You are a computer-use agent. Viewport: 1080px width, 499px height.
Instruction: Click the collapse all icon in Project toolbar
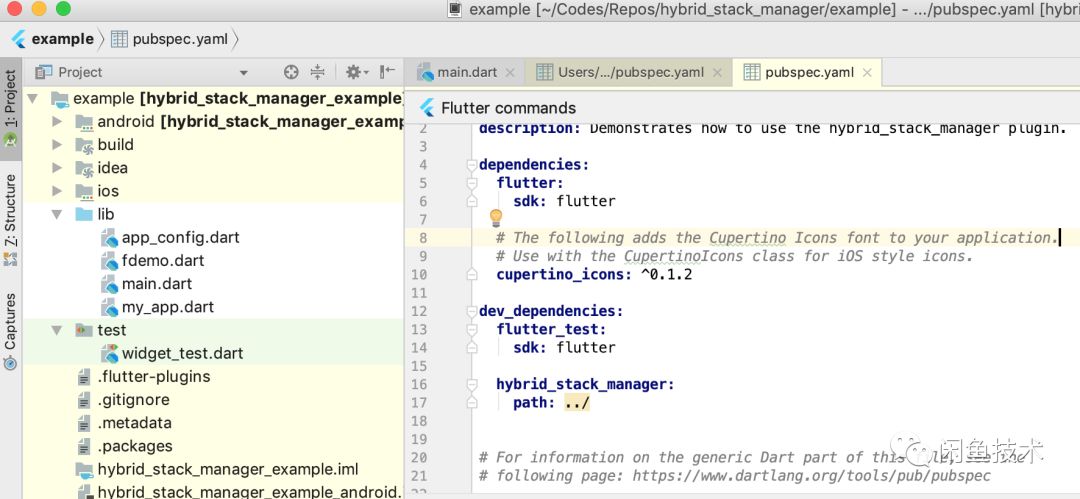[318, 72]
